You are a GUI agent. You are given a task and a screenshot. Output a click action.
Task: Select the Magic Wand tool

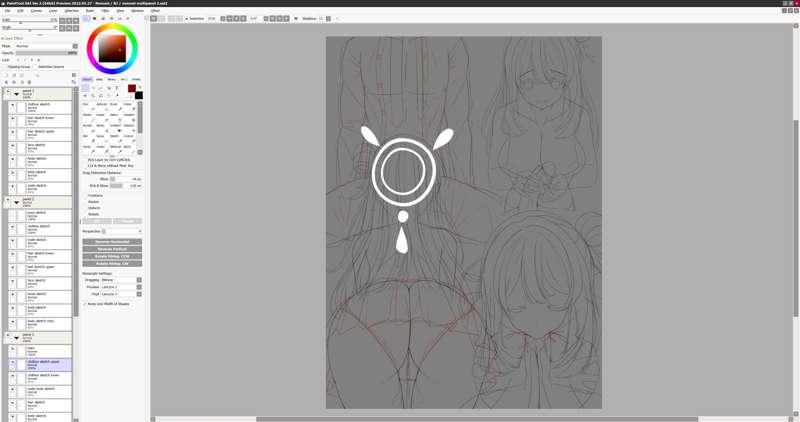point(101,88)
